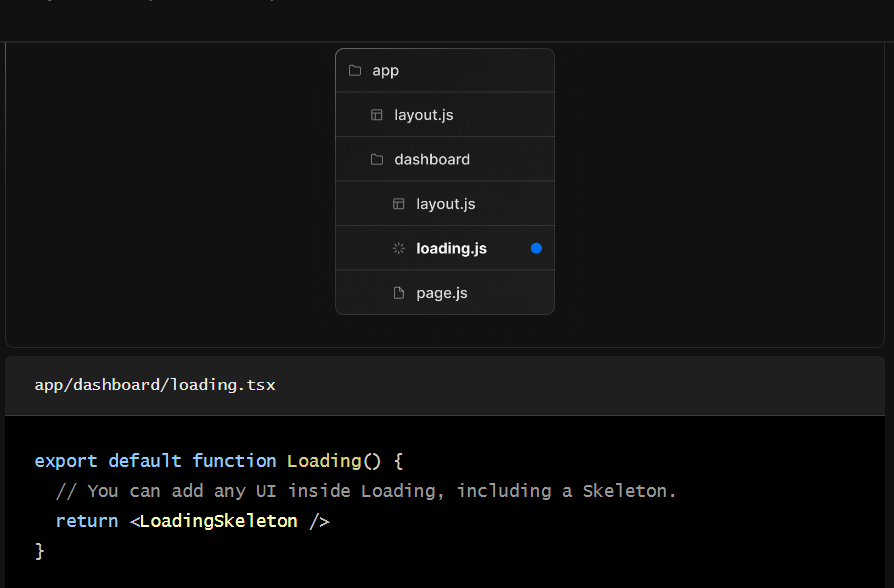Select the layout.js label inside the dashboard folder
The width and height of the screenshot is (894, 588).
[445, 204]
